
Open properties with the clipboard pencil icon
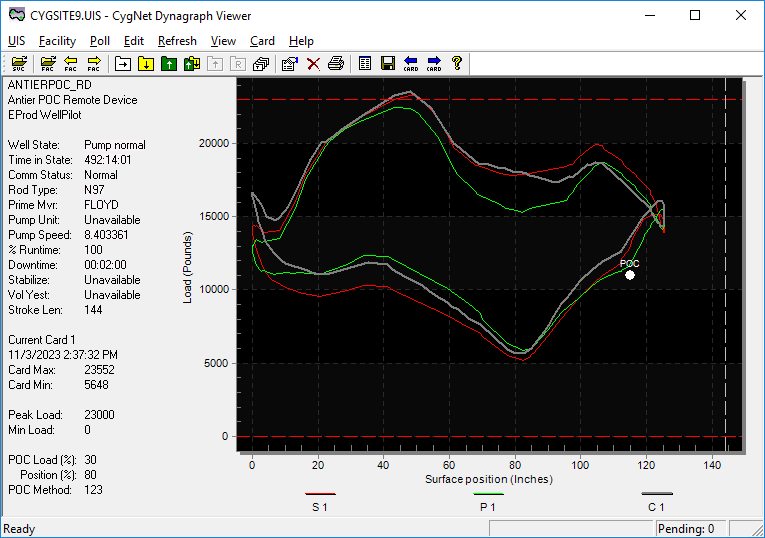coord(290,63)
